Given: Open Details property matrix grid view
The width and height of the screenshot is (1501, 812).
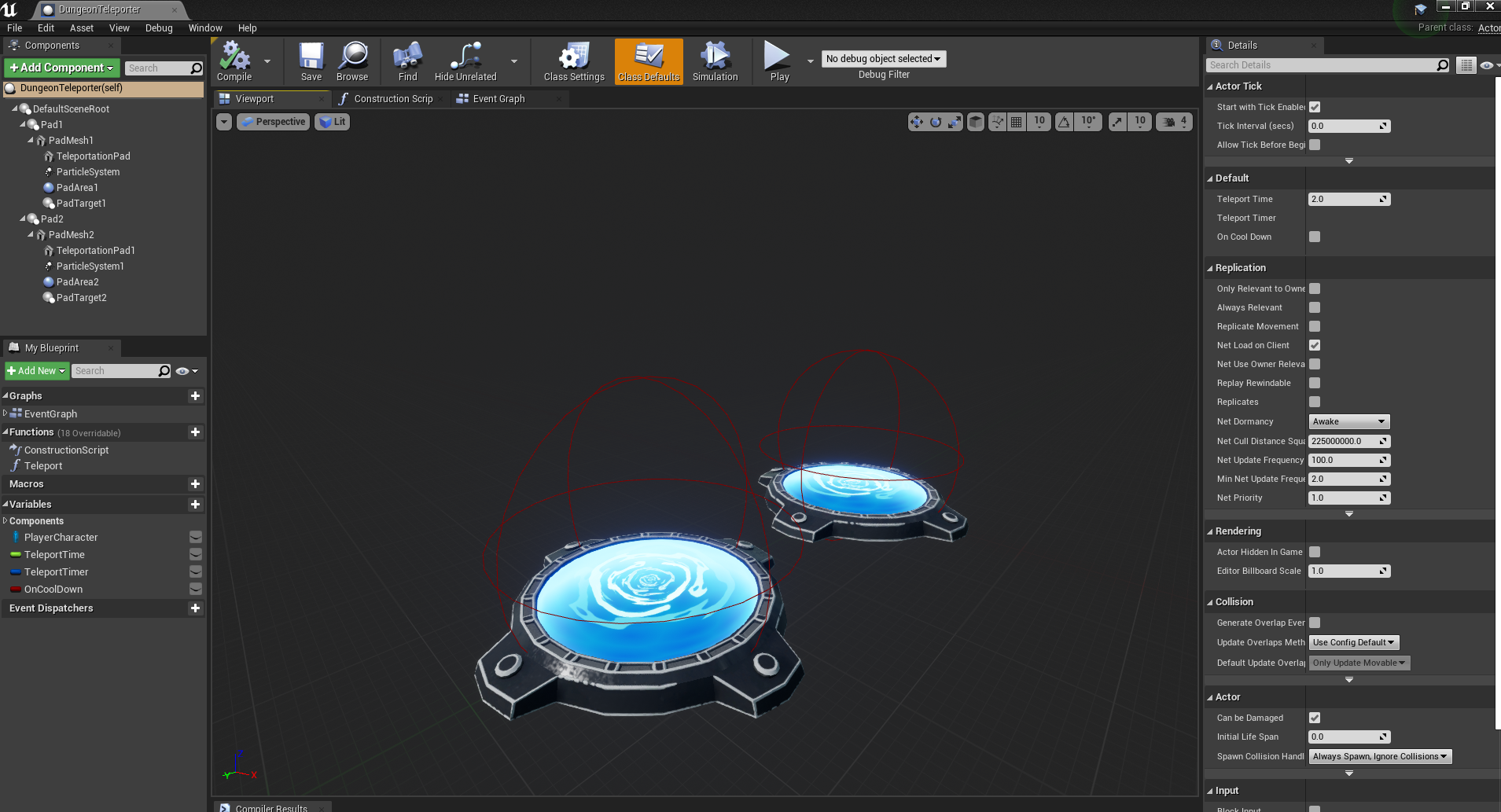Looking at the screenshot, I should 1466,65.
